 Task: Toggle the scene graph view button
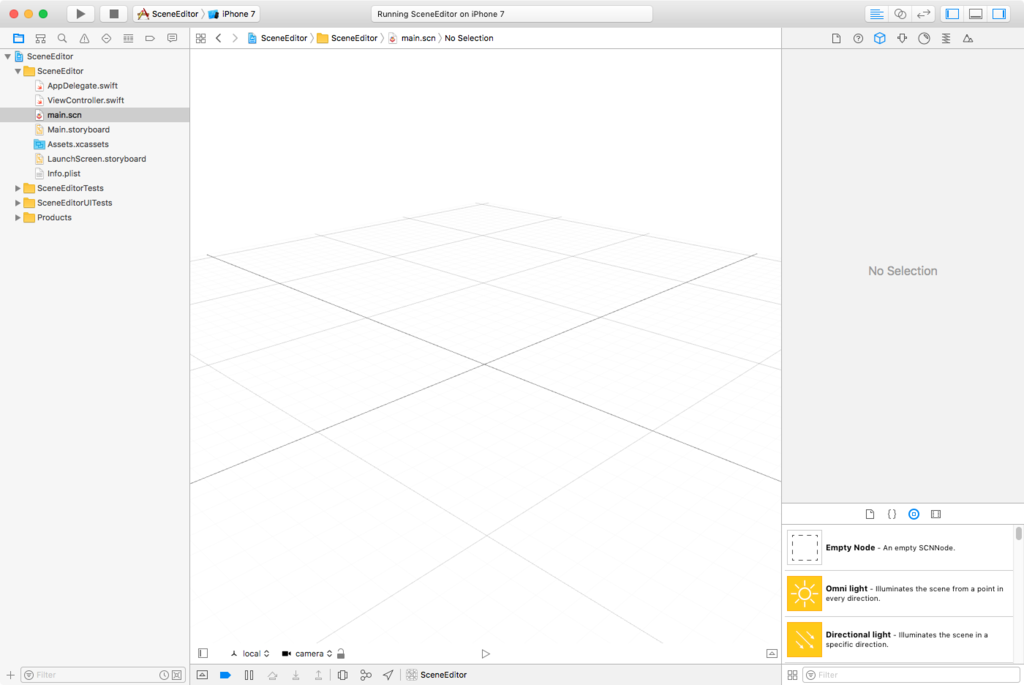click(x=203, y=654)
